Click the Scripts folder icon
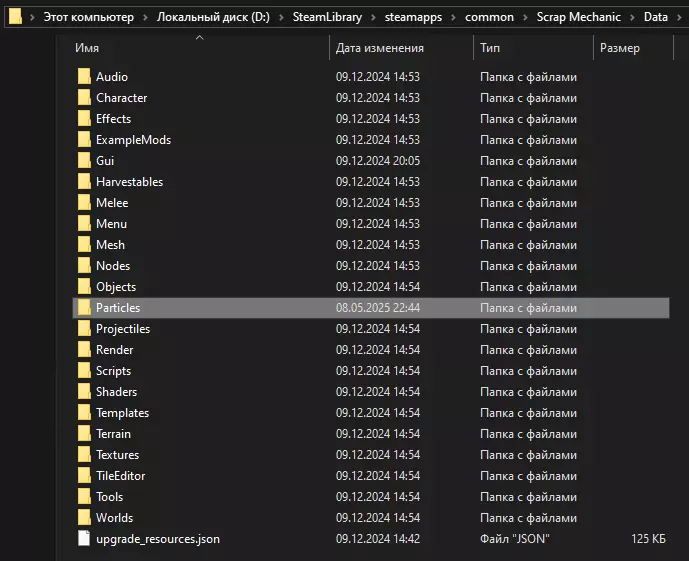Image resolution: width=689 pixels, height=561 pixels. [84, 371]
